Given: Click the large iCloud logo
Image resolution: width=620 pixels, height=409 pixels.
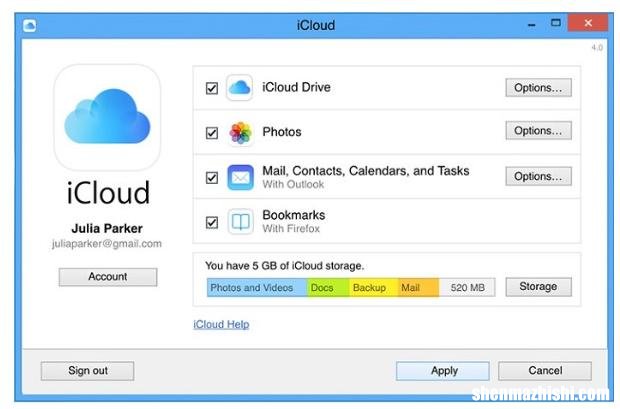Looking at the screenshot, I should (107, 117).
